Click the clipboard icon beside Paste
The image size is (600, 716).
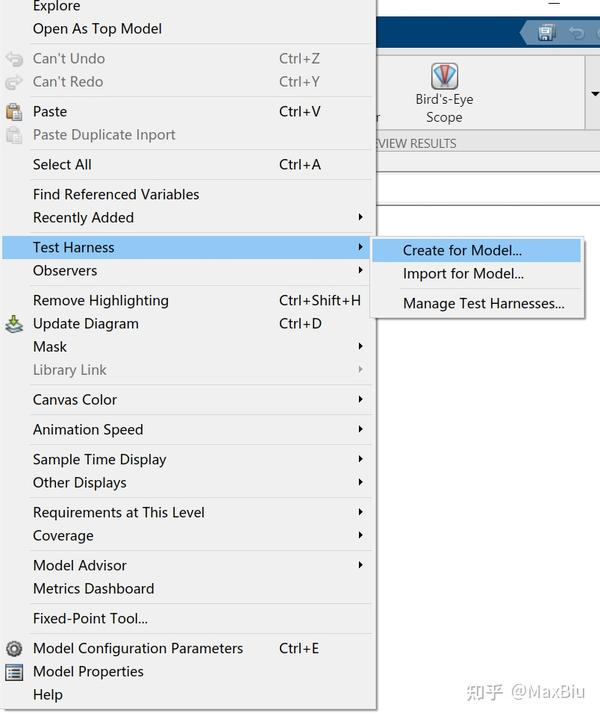[x=14, y=112]
